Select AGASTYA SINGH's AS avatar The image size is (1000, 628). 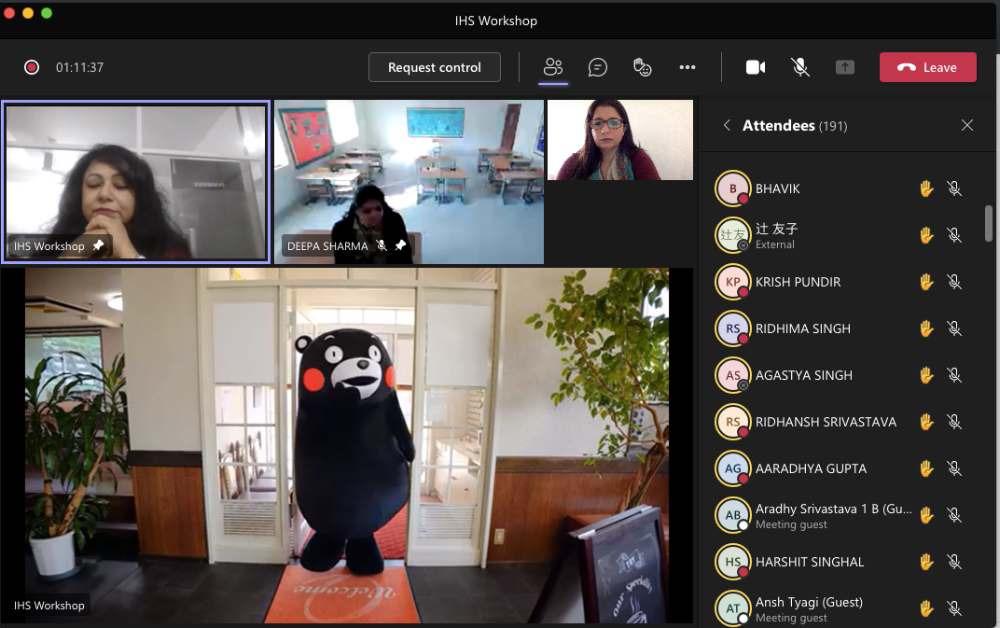[x=733, y=375]
